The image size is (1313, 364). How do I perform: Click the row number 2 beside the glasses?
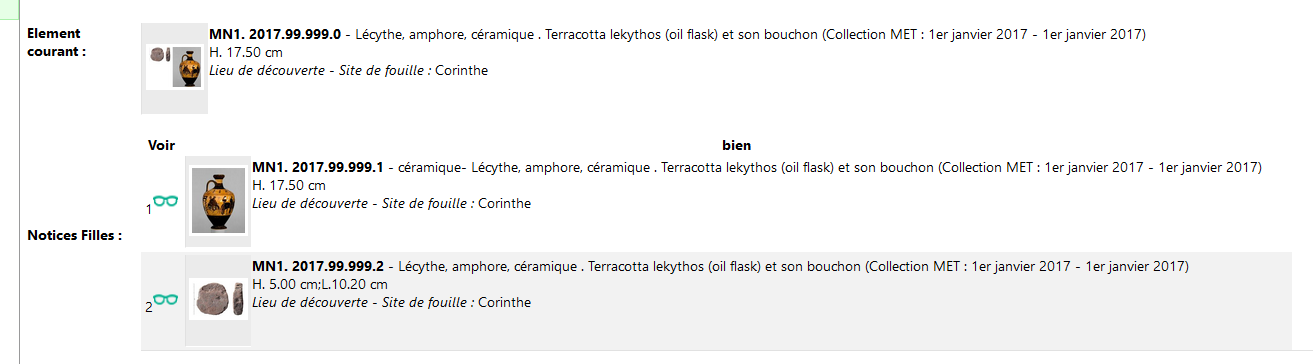pyautogui.click(x=149, y=308)
